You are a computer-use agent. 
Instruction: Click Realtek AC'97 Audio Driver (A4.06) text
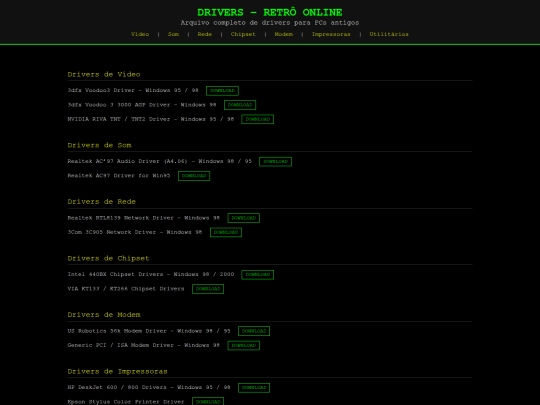159,161
